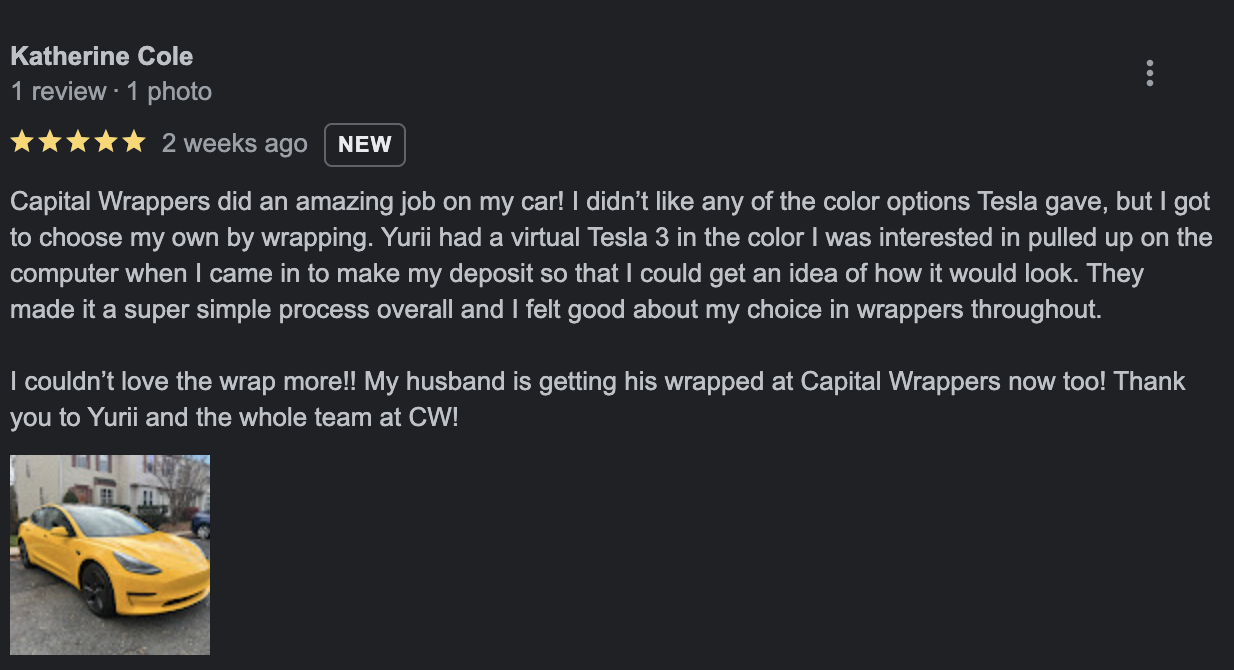The image size is (1234, 670).
Task: Click the first rating star
Action: [x=22, y=143]
